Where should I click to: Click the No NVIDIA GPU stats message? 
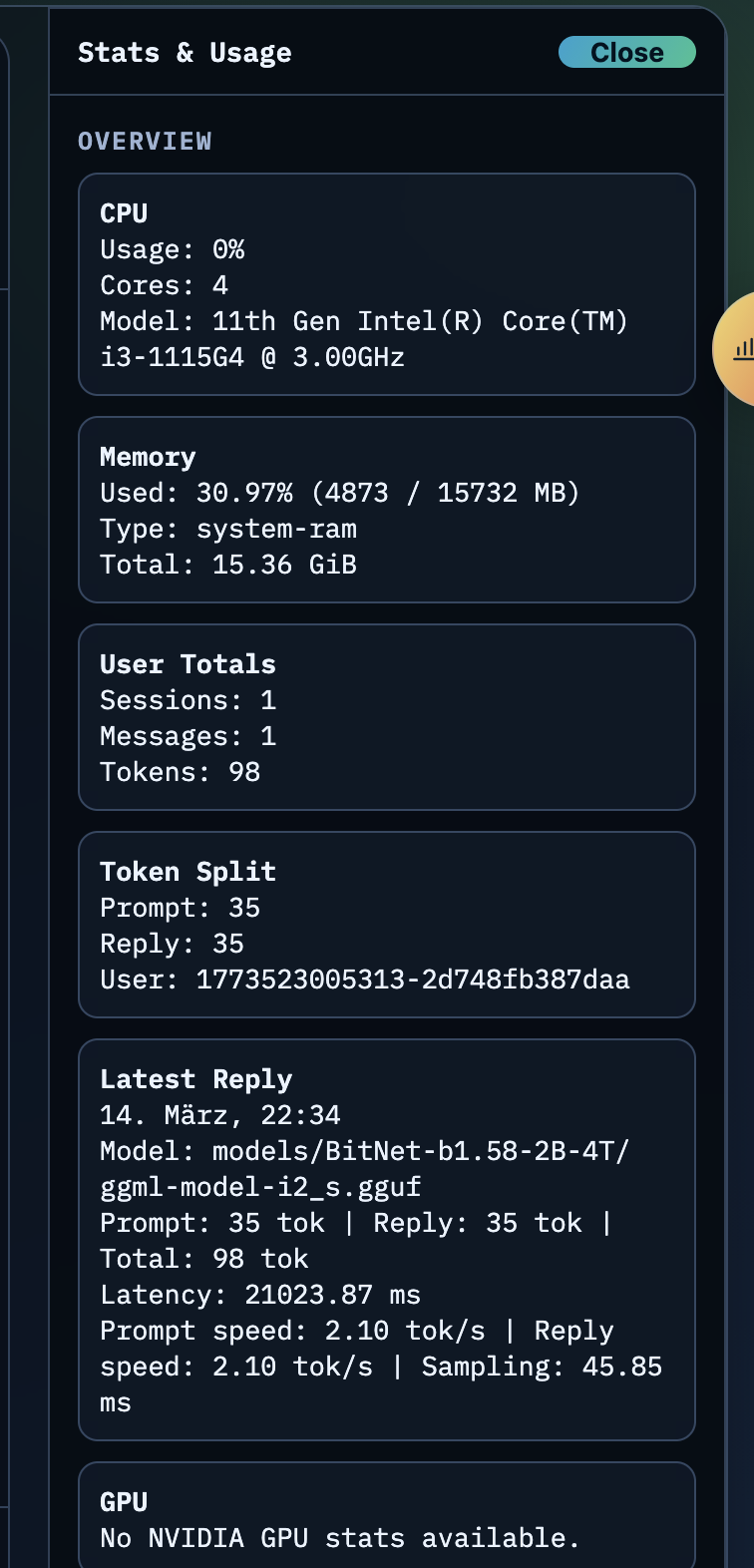pos(339,1538)
